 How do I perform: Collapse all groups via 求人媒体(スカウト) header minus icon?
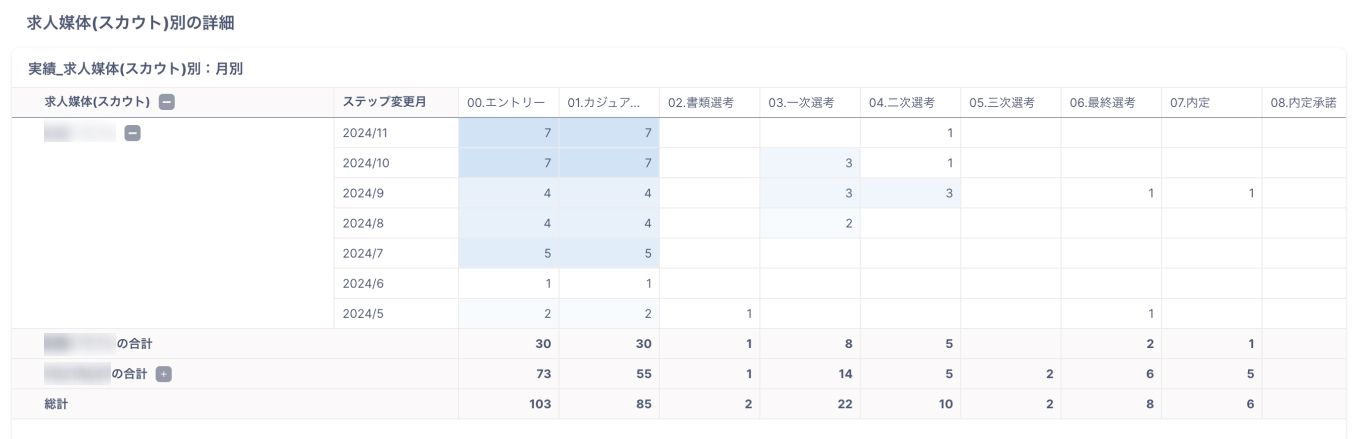click(x=167, y=101)
